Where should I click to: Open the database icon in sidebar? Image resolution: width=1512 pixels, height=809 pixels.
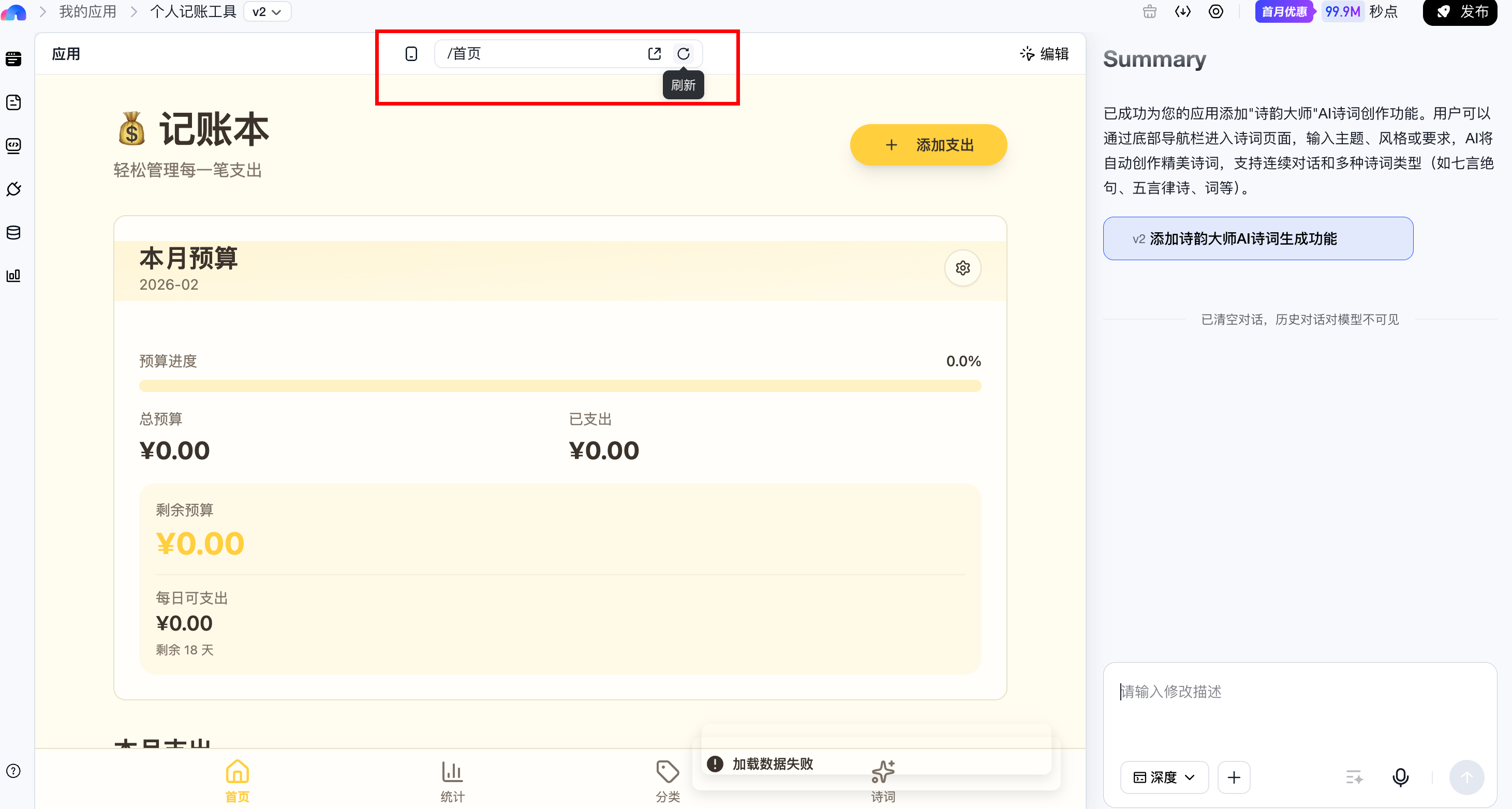13,232
